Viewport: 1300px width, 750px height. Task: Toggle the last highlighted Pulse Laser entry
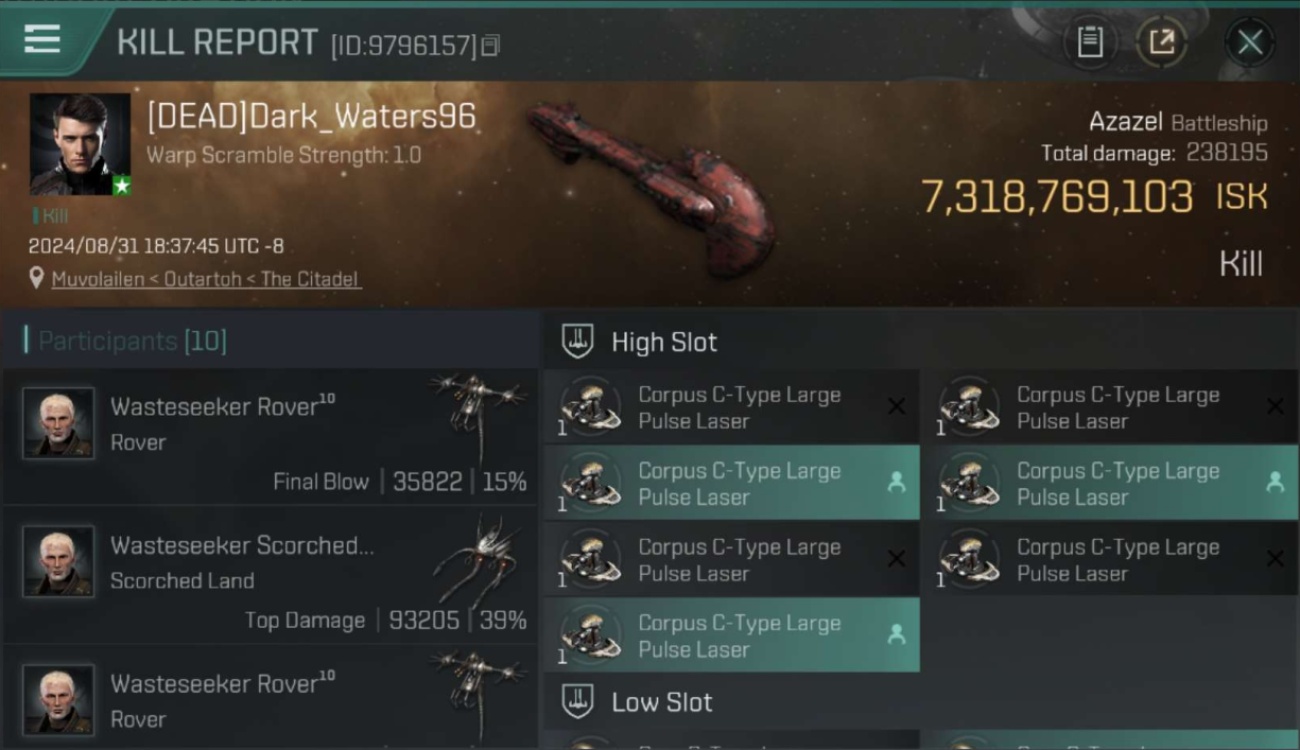tap(732, 636)
